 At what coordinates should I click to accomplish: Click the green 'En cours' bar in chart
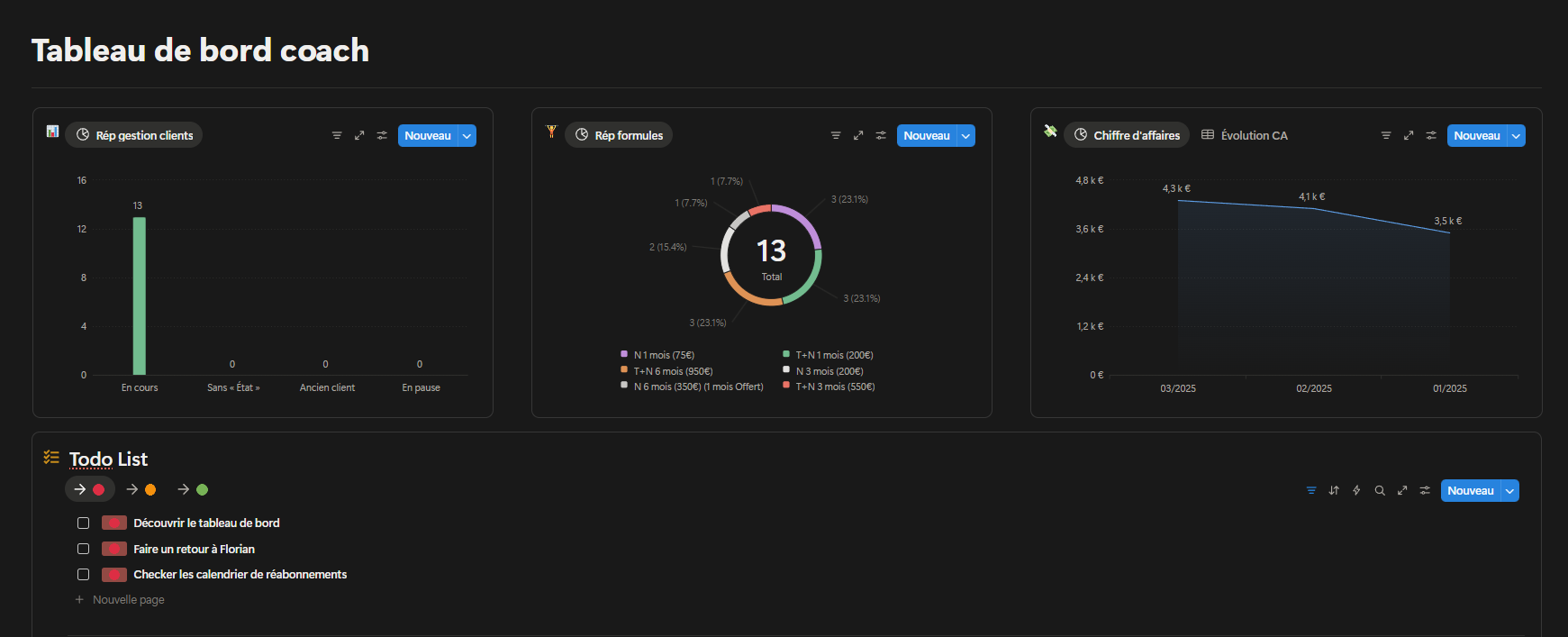pyautogui.click(x=140, y=296)
